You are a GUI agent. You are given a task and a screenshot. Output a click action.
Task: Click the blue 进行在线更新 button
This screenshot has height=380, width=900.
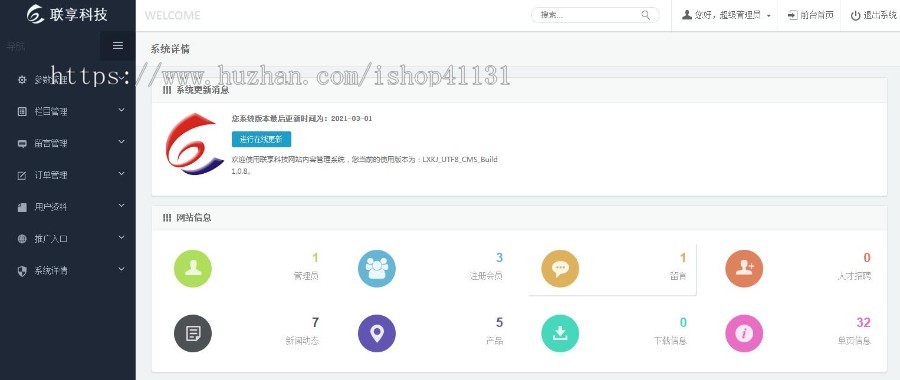(x=261, y=139)
